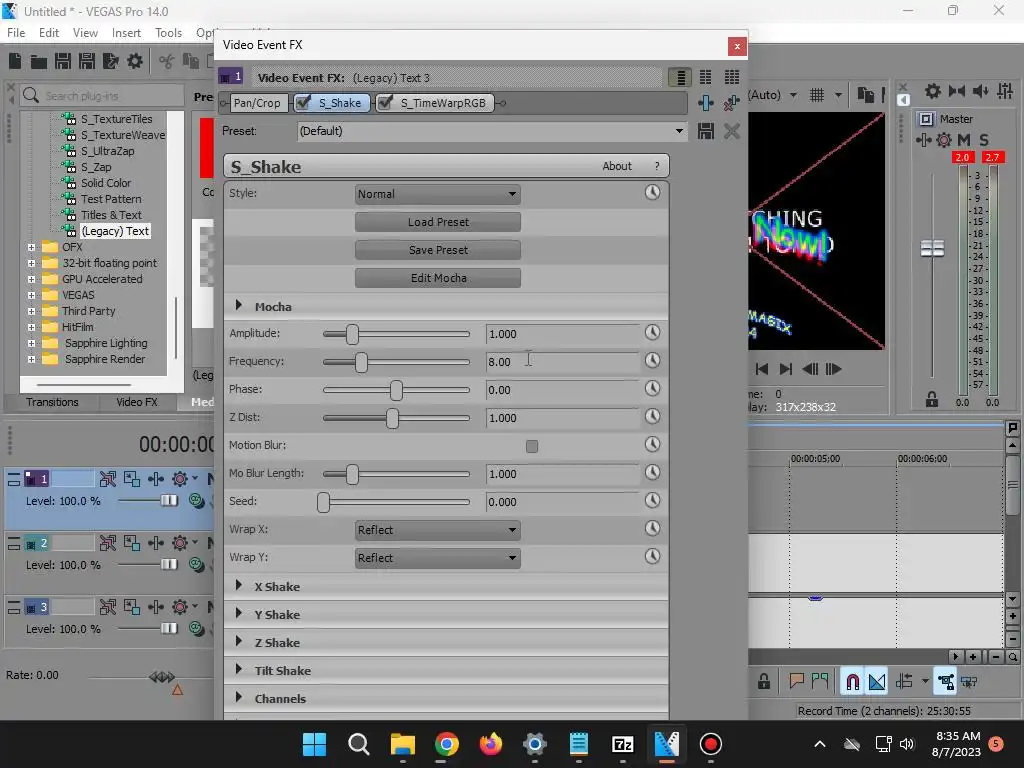The height and width of the screenshot is (768, 1024).
Task: Expand the Mocha section
Action: (238, 306)
